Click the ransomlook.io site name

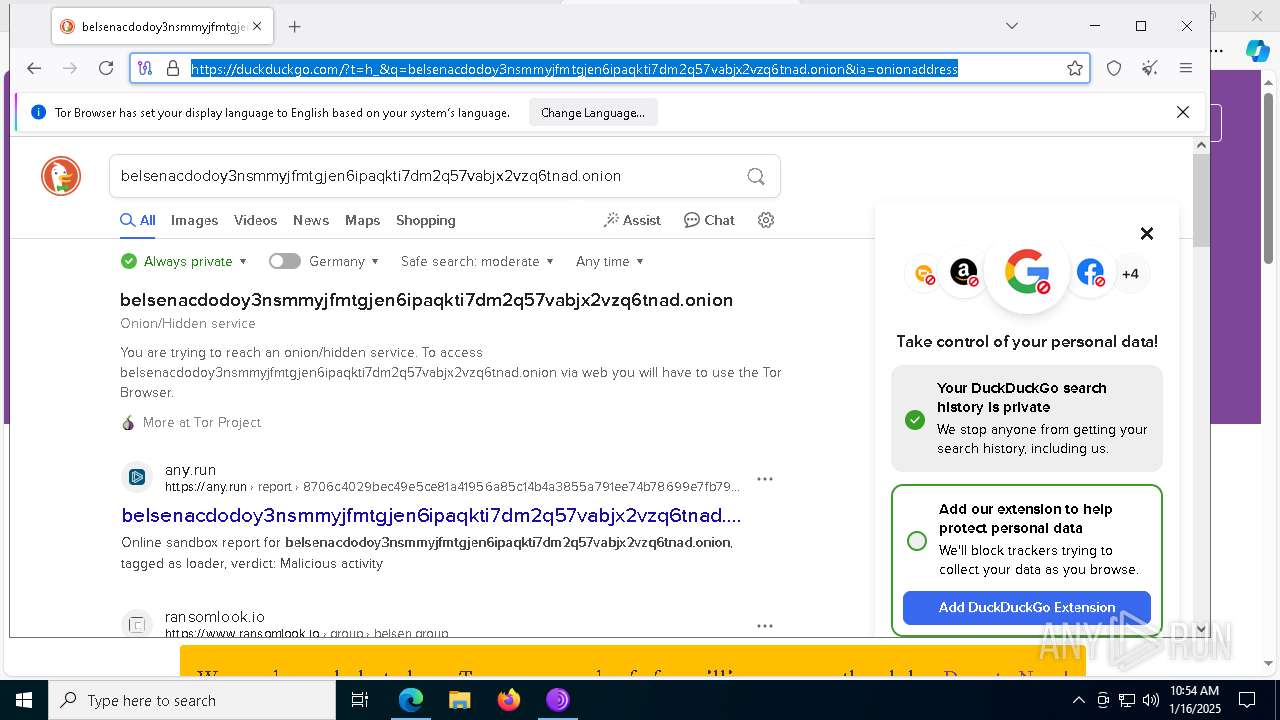pos(215,617)
